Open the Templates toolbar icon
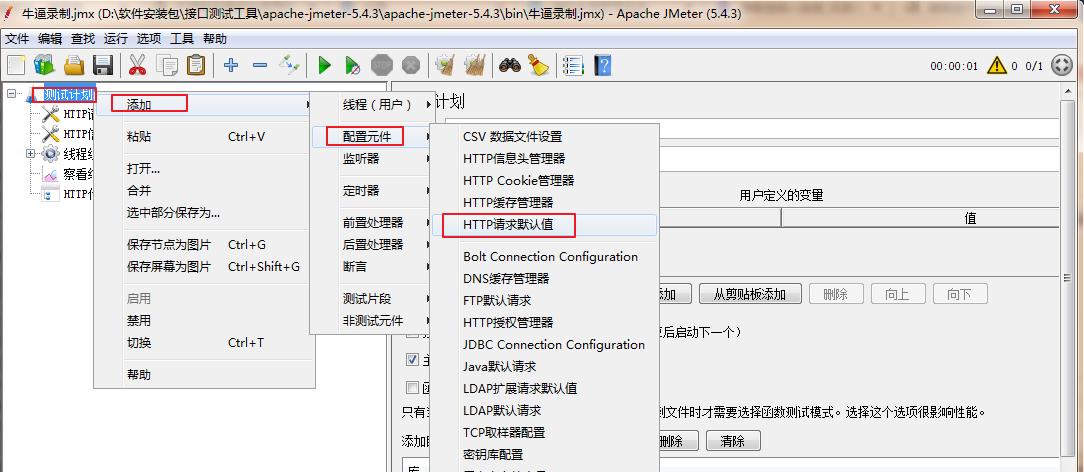Image resolution: width=1084 pixels, height=472 pixels. click(44, 66)
